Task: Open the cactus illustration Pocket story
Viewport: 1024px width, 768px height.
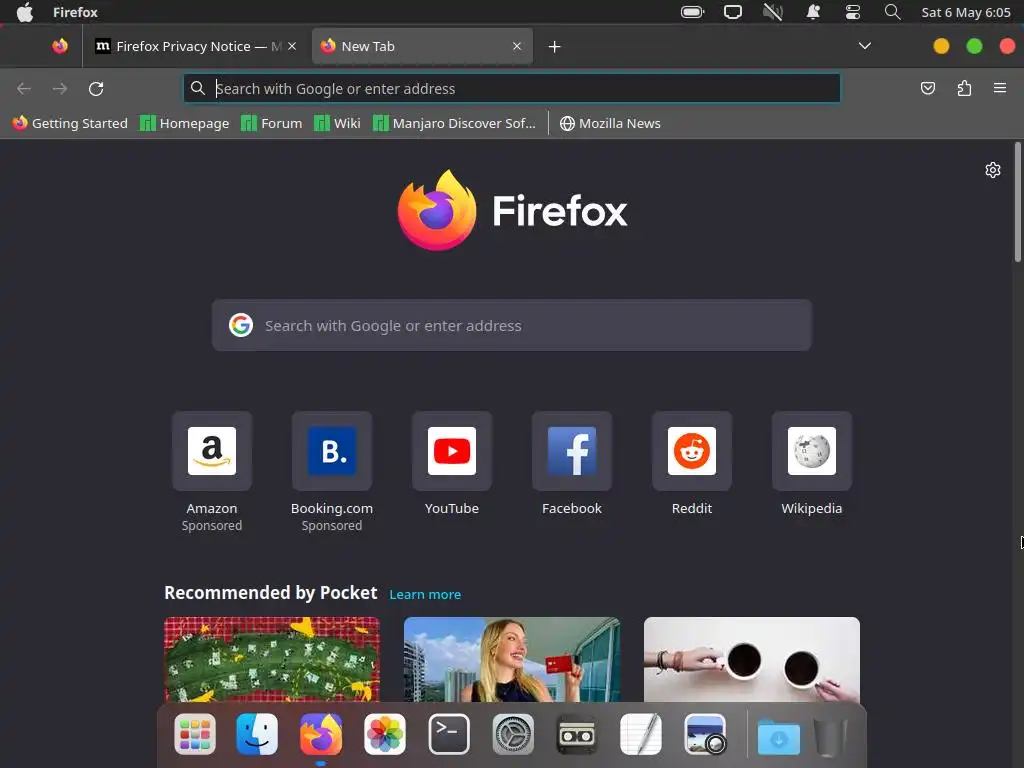Action: (x=272, y=659)
